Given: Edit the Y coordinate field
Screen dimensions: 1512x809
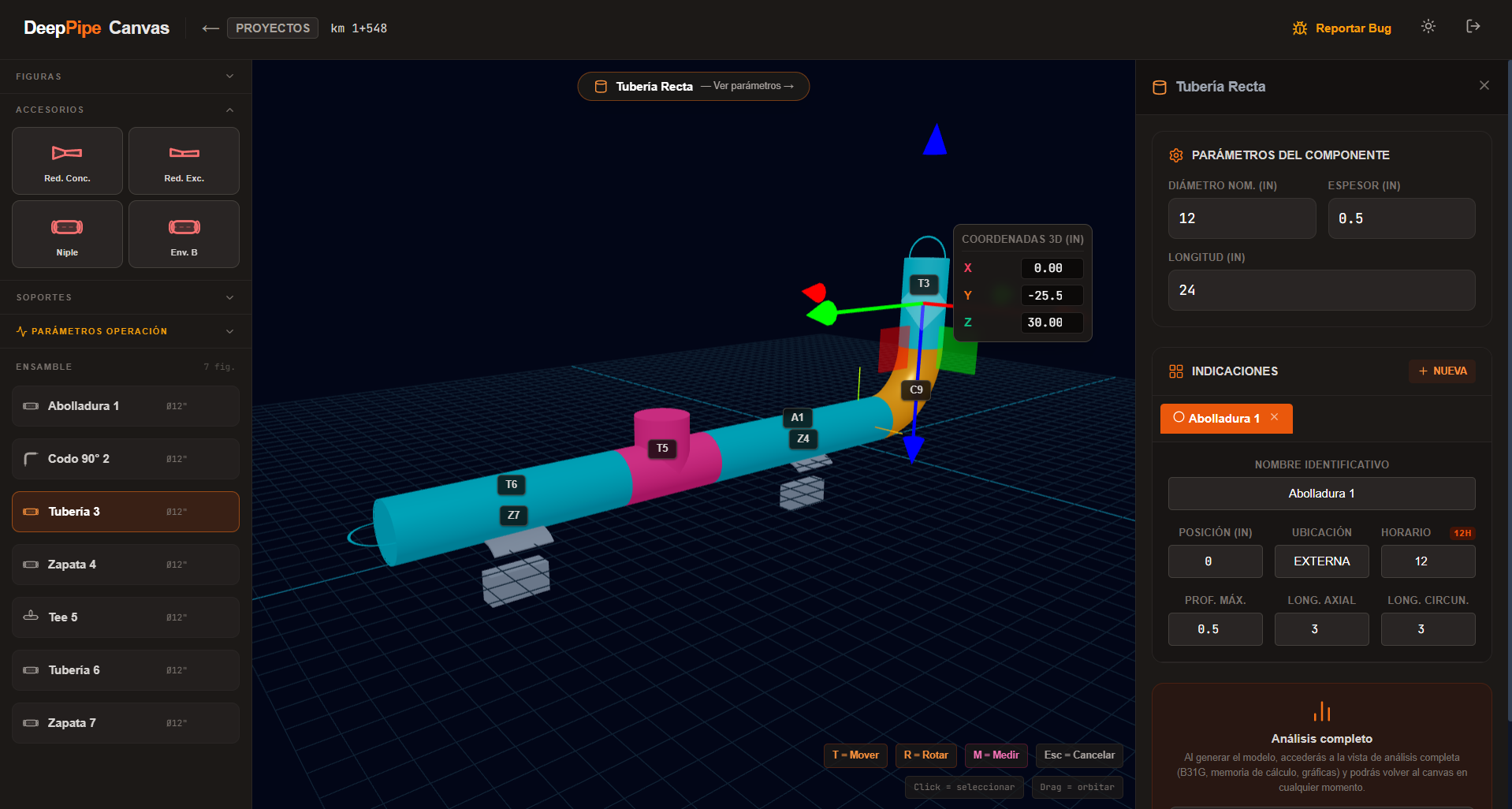Looking at the screenshot, I should 1052,296.
